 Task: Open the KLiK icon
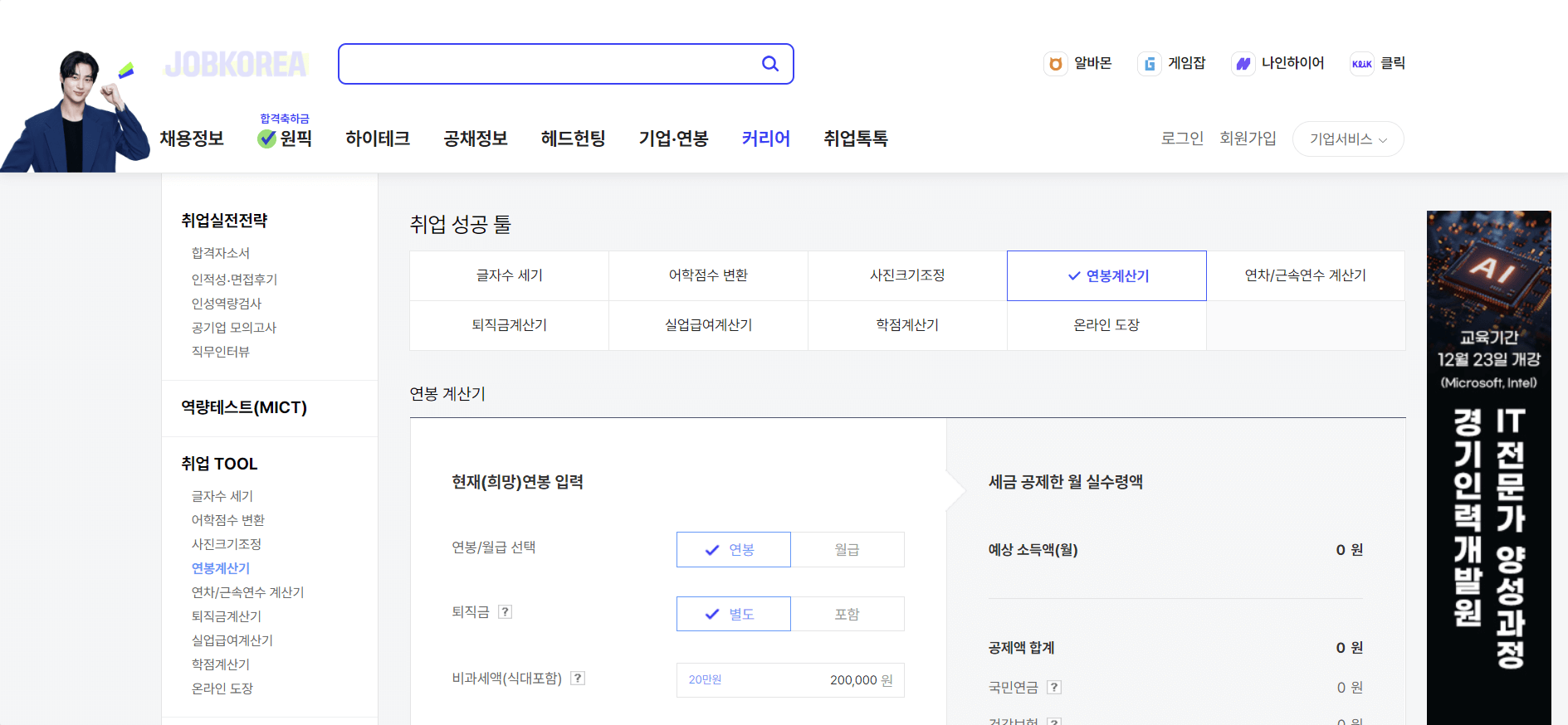pyautogui.click(x=1362, y=64)
